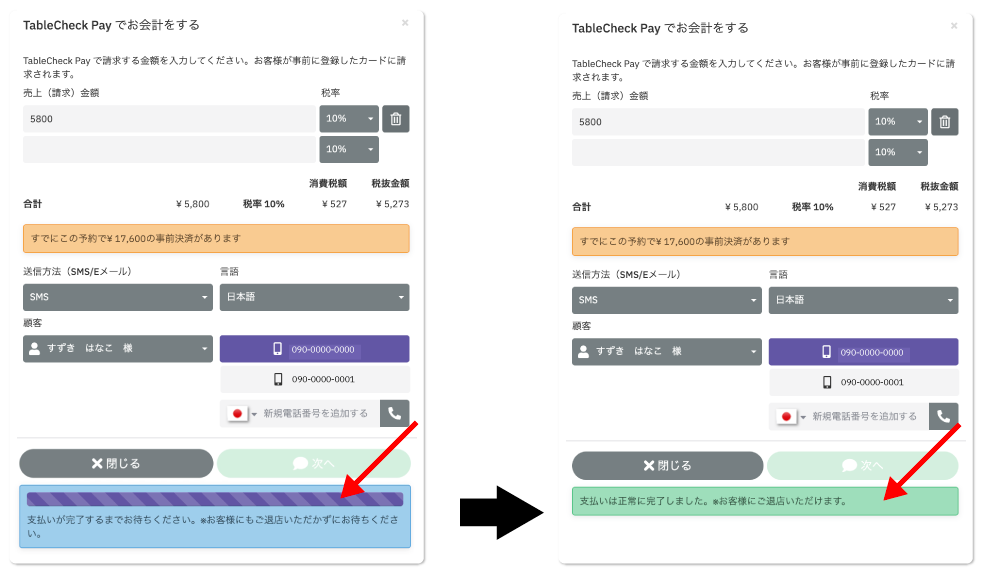Click striped payment progress bar in left dialog
Image resolution: width=1000 pixels, height=573 pixels.
click(x=215, y=499)
